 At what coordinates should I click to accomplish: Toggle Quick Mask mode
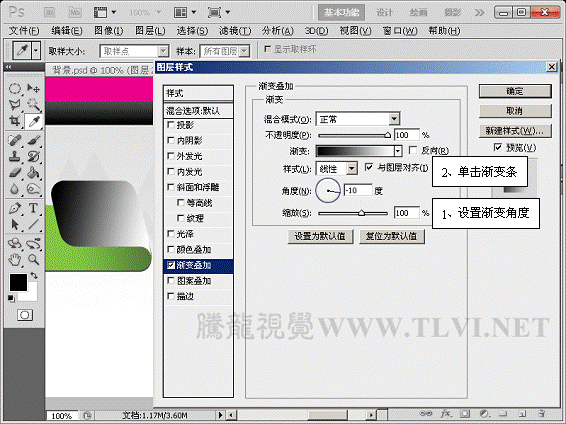pos(25,315)
